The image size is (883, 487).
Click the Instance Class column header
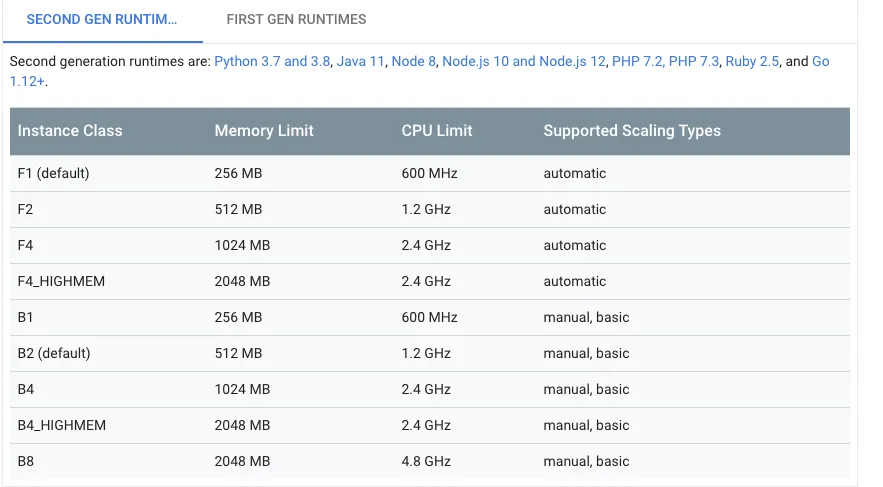tap(70, 131)
